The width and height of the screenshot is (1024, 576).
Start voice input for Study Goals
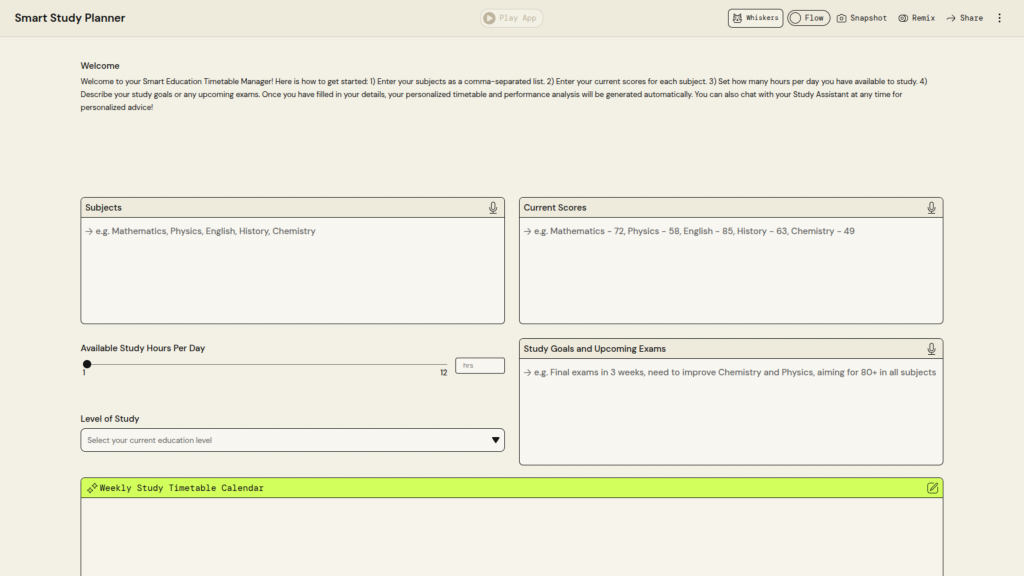tap(931, 349)
